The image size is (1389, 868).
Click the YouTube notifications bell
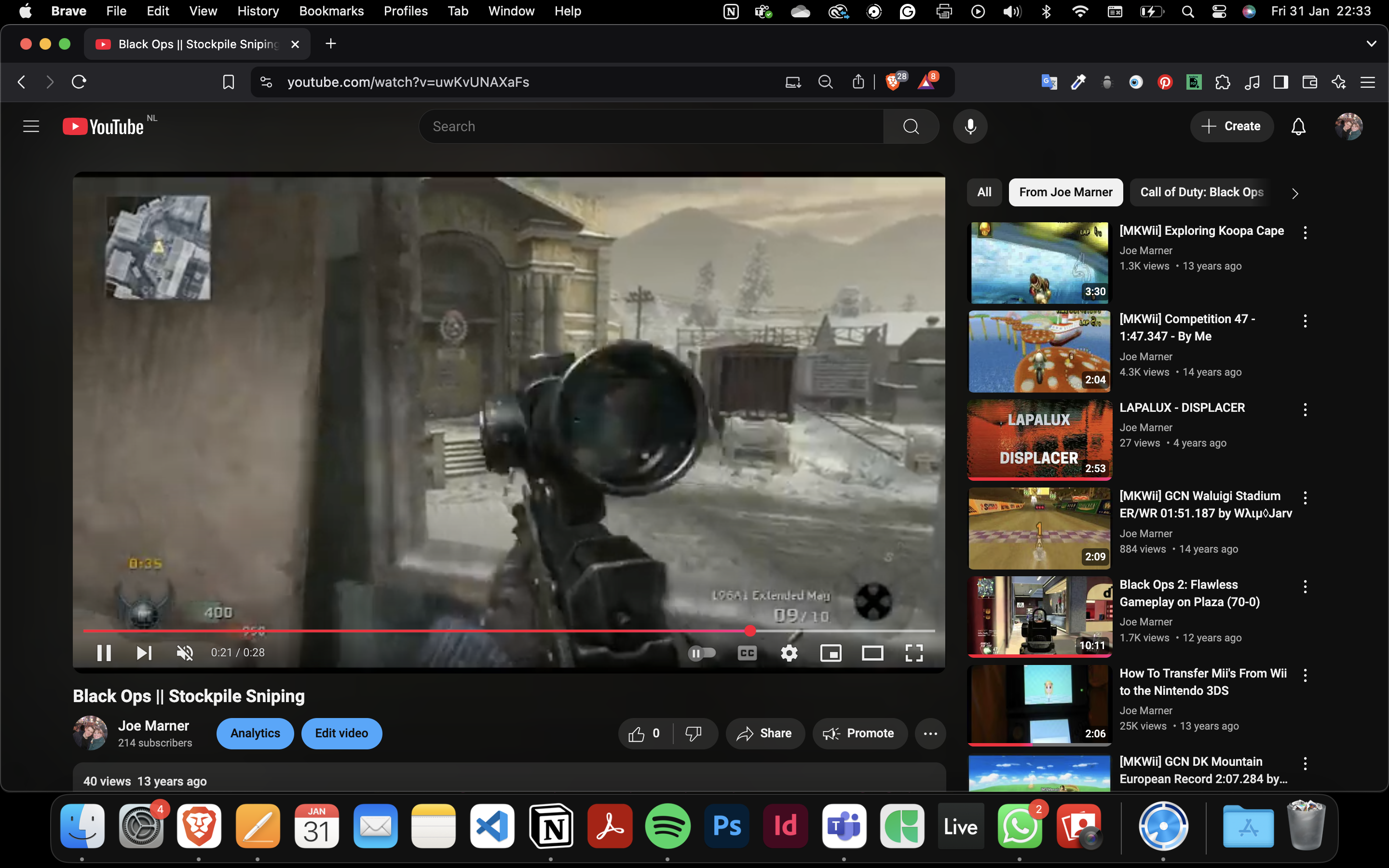pyautogui.click(x=1298, y=126)
